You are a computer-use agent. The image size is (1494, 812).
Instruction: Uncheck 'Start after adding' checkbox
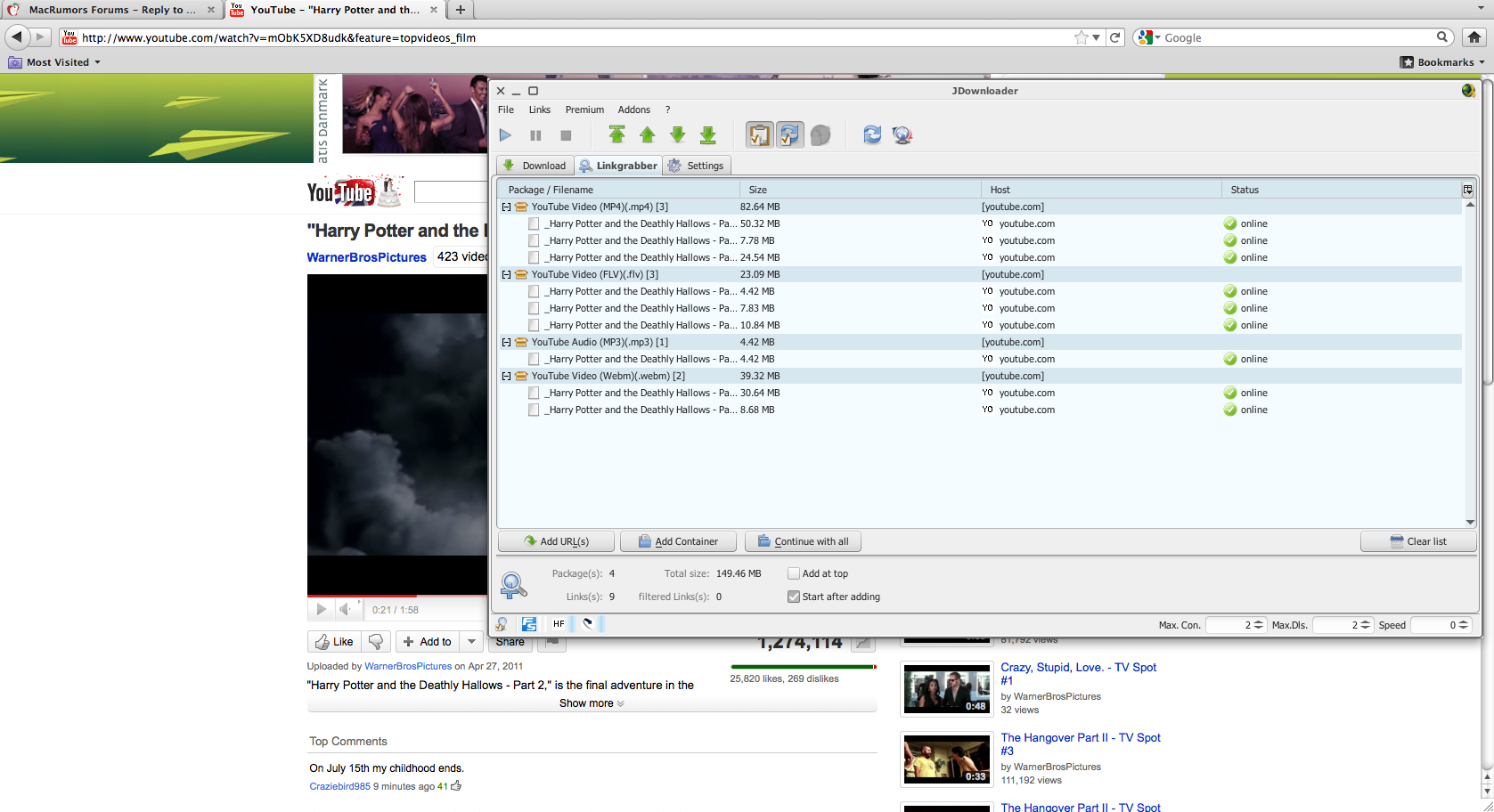click(x=794, y=597)
